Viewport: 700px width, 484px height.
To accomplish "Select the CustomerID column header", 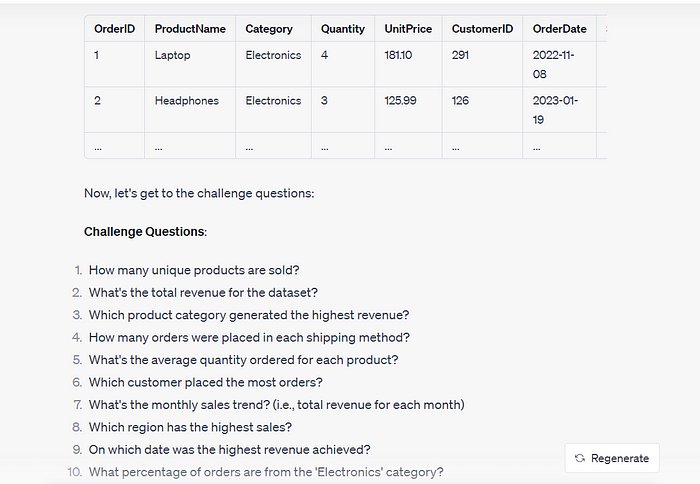I will [482, 29].
